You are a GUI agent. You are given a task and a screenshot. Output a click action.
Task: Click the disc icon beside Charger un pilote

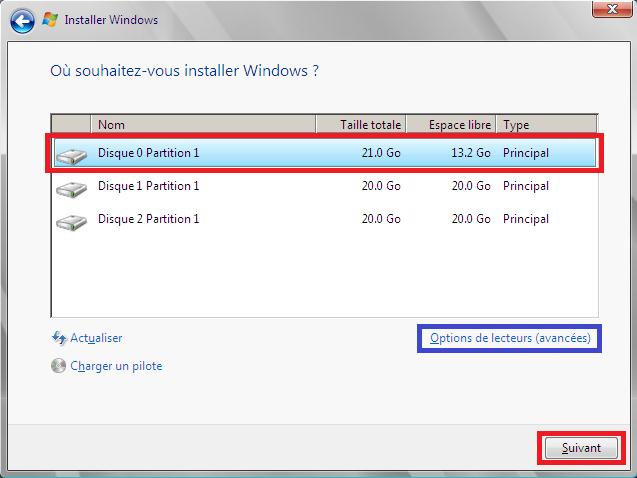click(58, 366)
